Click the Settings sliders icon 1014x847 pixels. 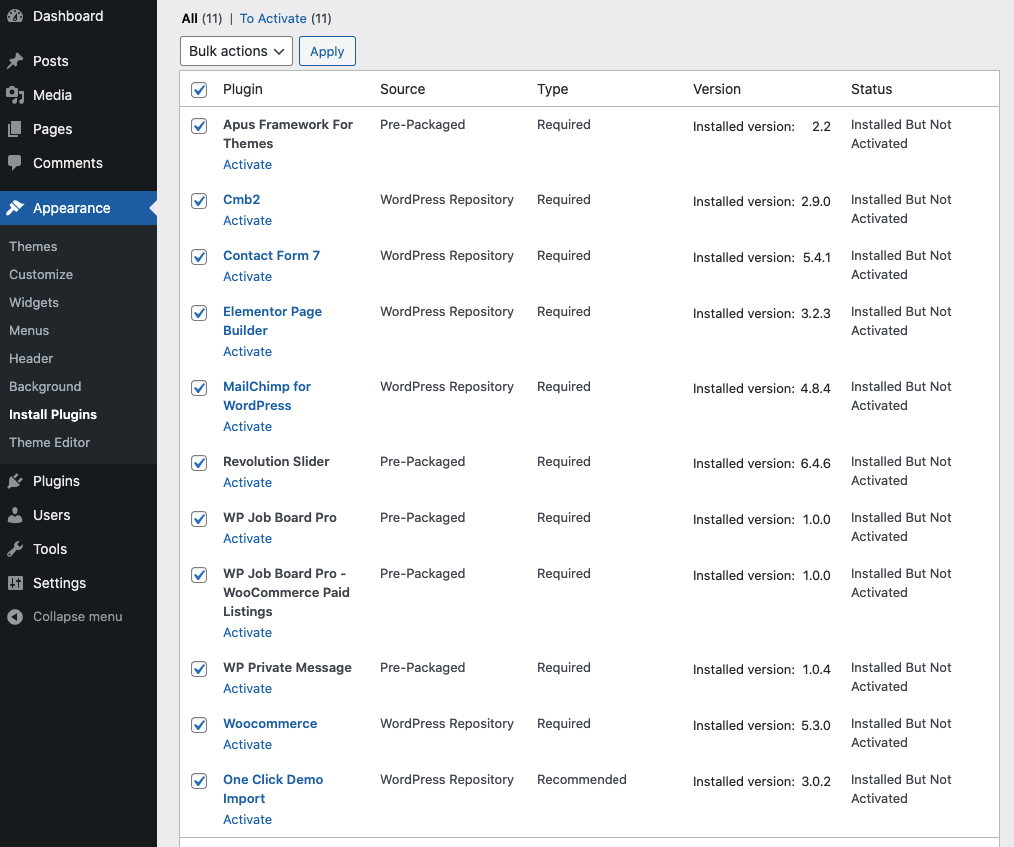click(x=15, y=583)
